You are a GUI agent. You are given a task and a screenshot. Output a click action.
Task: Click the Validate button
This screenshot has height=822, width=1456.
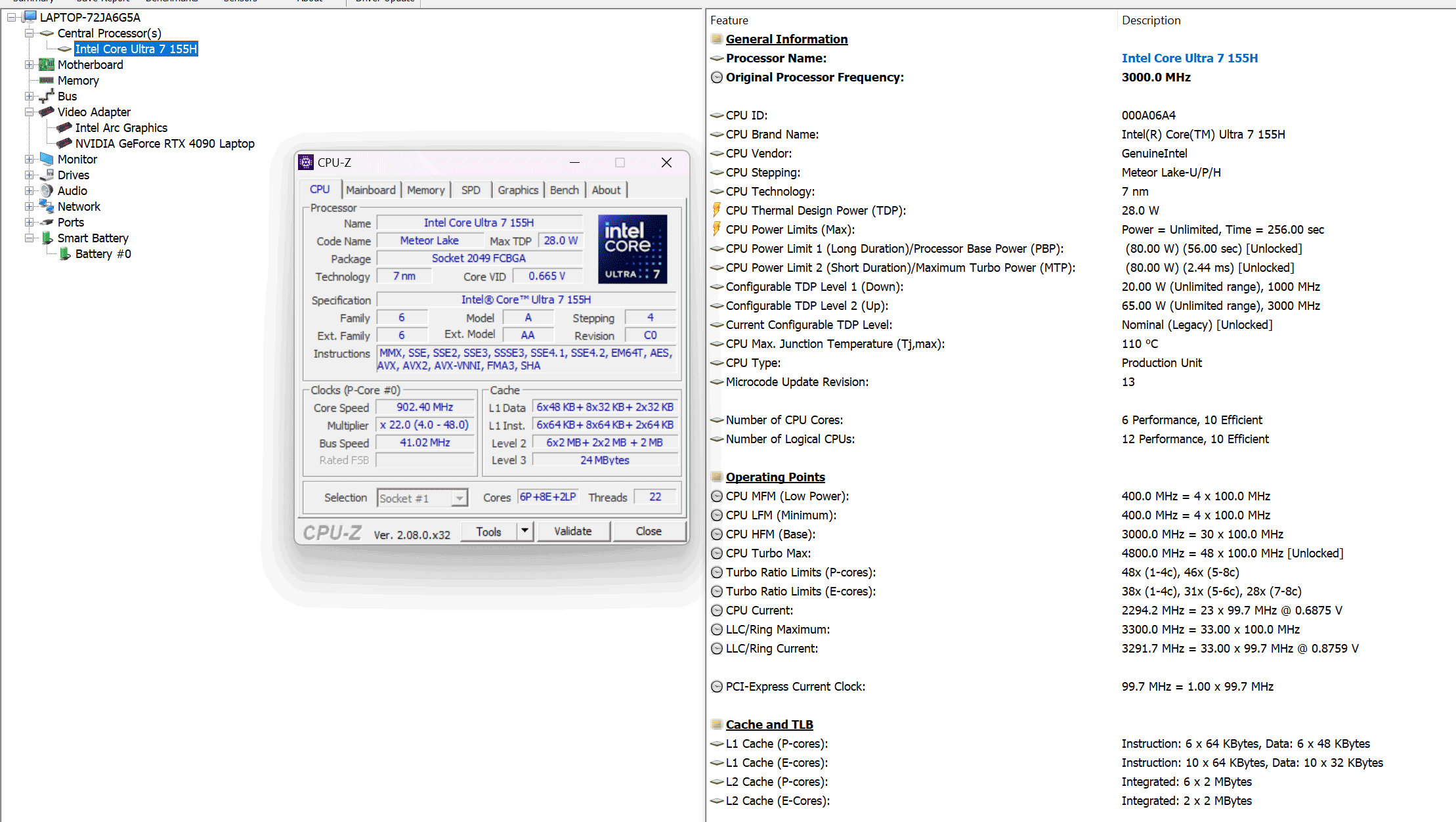point(573,531)
